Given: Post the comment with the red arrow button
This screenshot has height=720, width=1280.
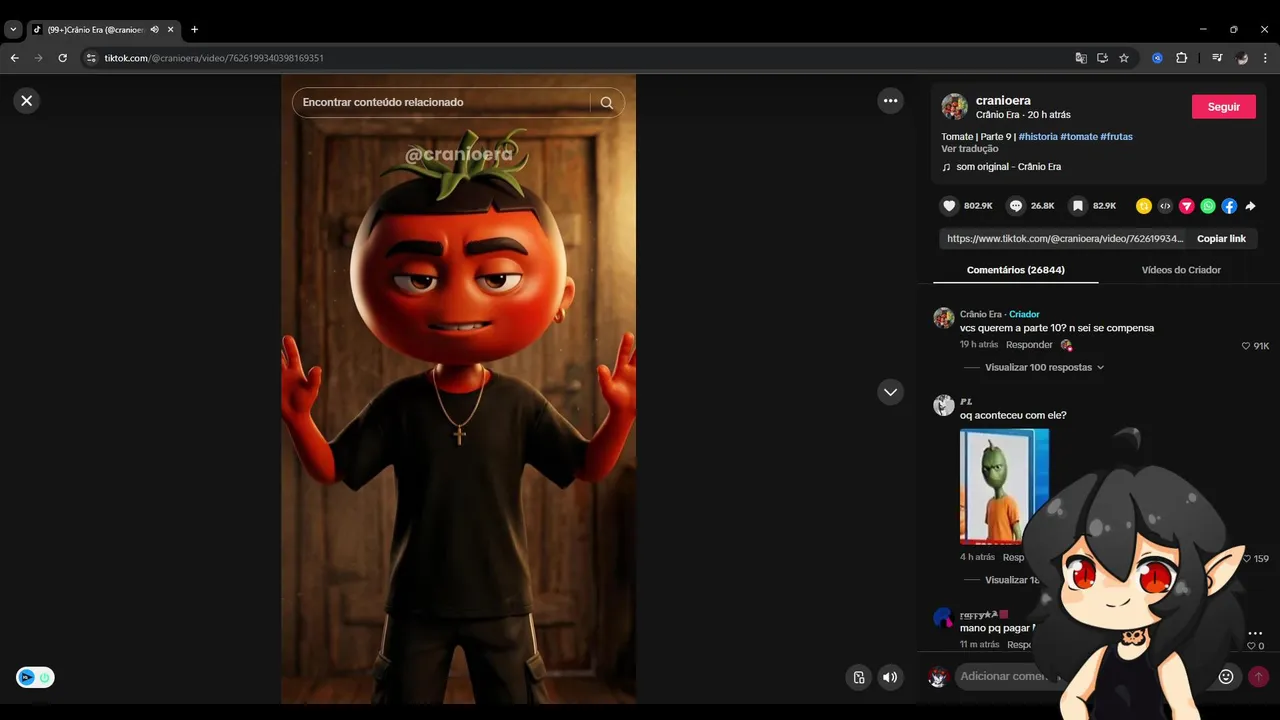Looking at the screenshot, I should point(1258,677).
